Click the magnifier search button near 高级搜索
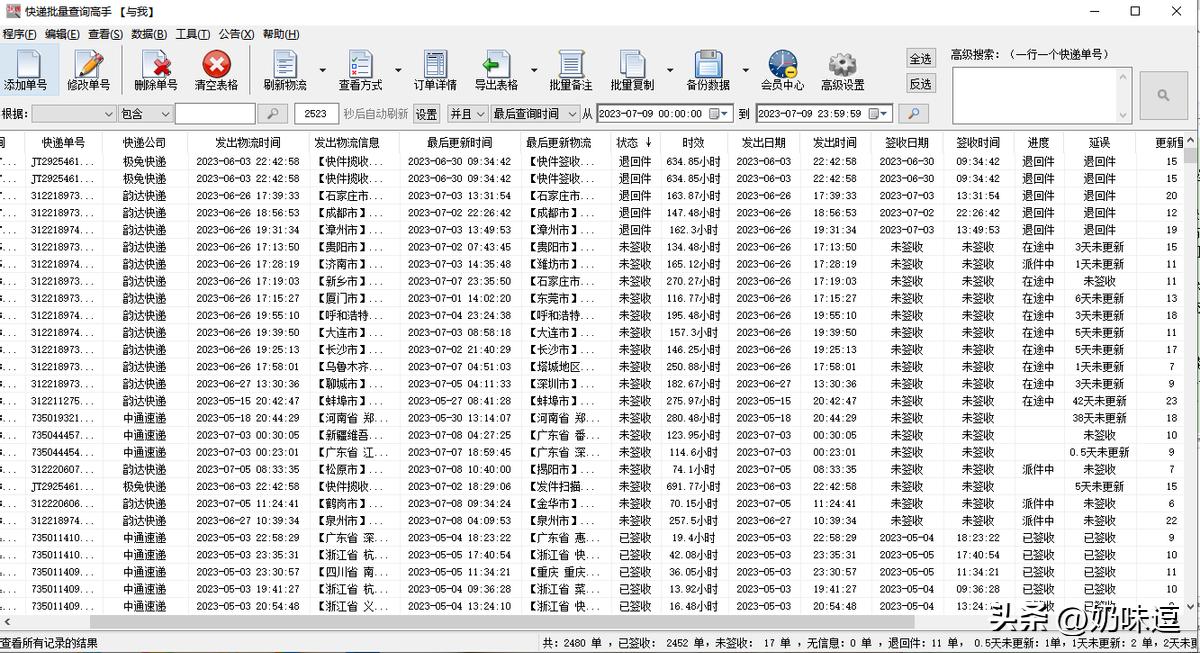The height and width of the screenshot is (653, 1200). (1163, 95)
